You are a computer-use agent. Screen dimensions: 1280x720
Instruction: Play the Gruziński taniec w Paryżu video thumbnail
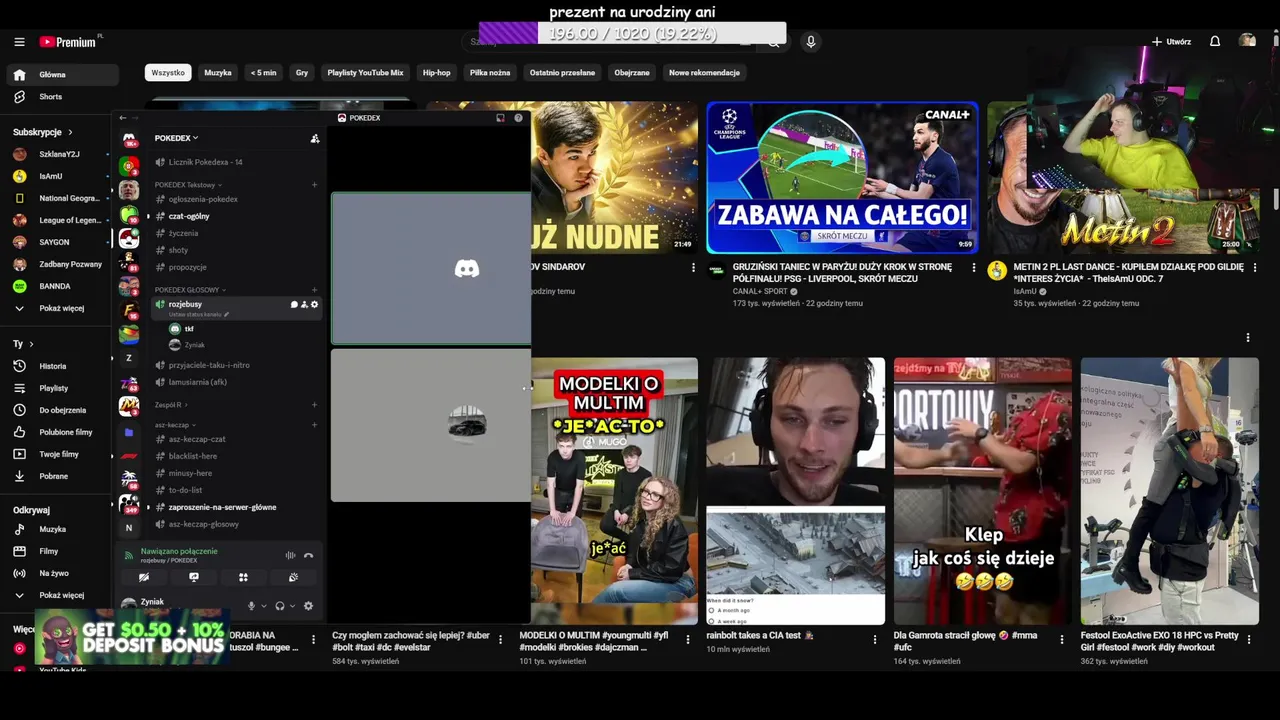tap(842, 178)
